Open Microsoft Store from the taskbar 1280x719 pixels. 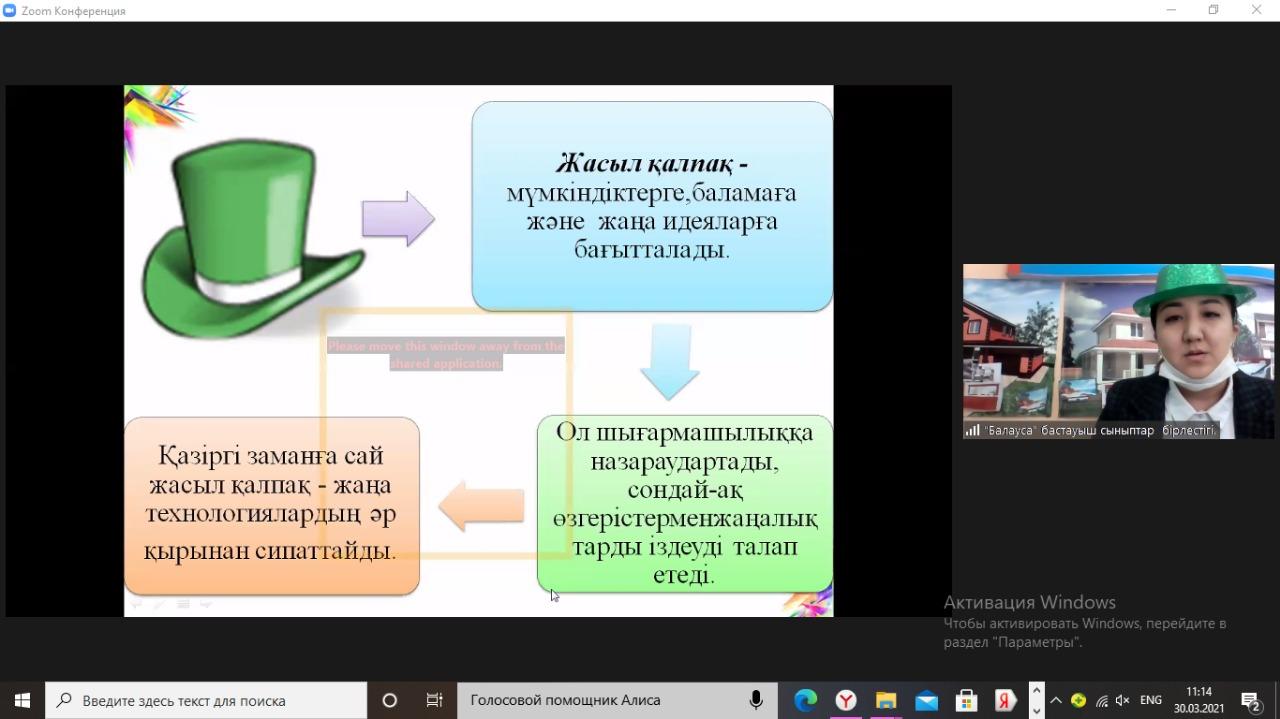pos(965,700)
